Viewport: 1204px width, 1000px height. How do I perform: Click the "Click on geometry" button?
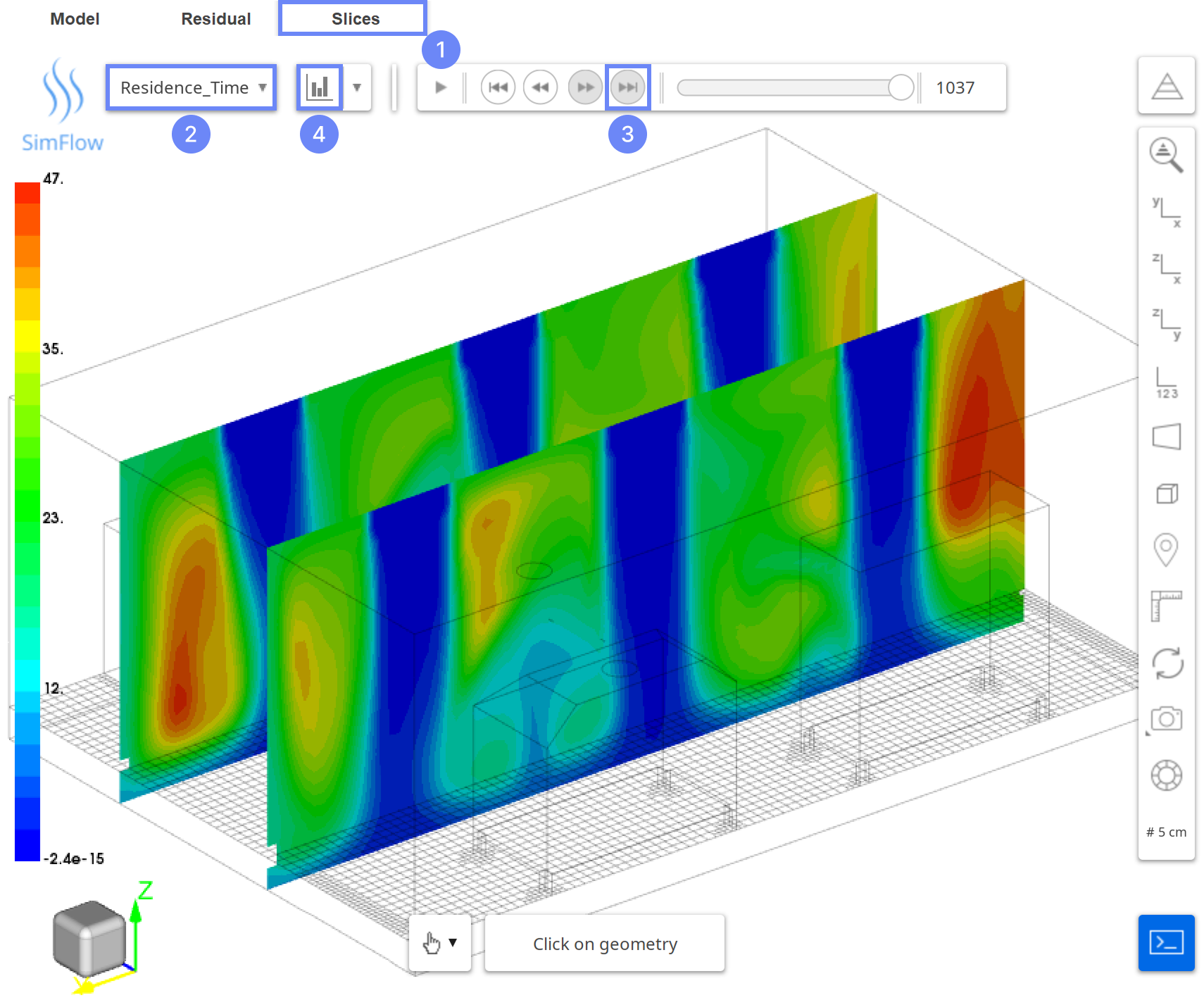tap(605, 943)
